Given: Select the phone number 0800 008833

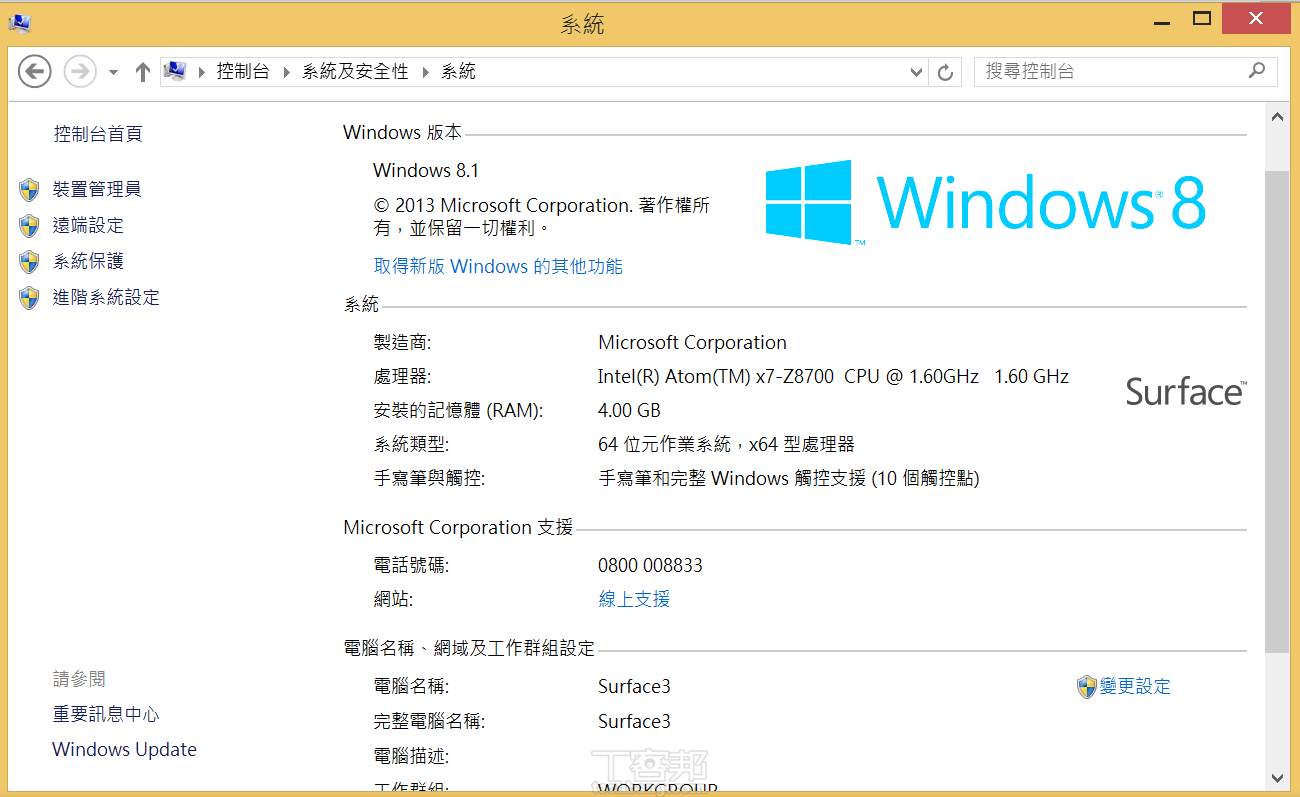Looking at the screenshot, I should click(650, 565).
